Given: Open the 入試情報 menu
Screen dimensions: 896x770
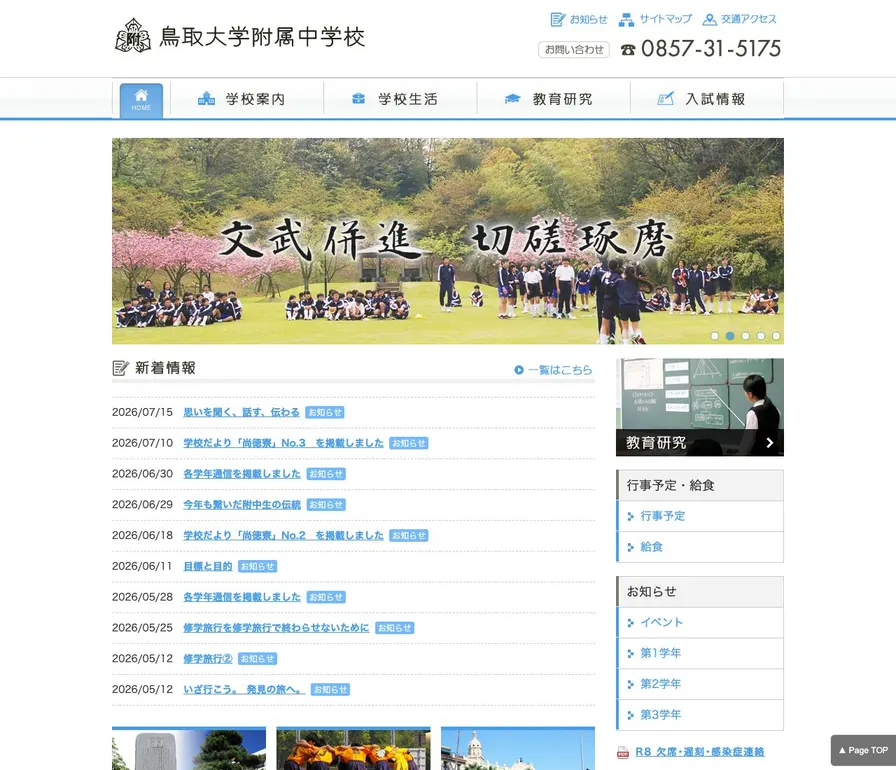Looking at the screenshot, I should pyautogui.click(x=706, y=99).
